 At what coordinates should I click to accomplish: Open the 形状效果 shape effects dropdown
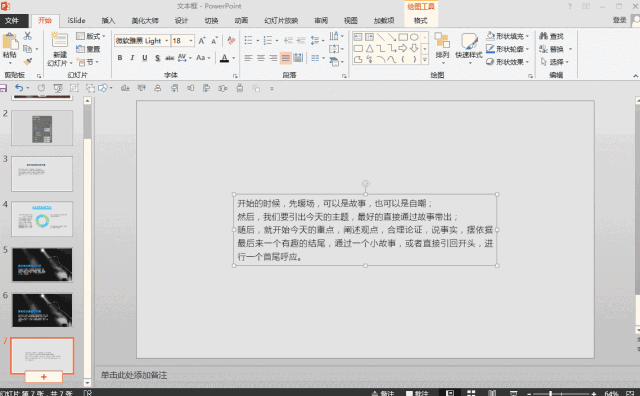(x=508, y=62)
